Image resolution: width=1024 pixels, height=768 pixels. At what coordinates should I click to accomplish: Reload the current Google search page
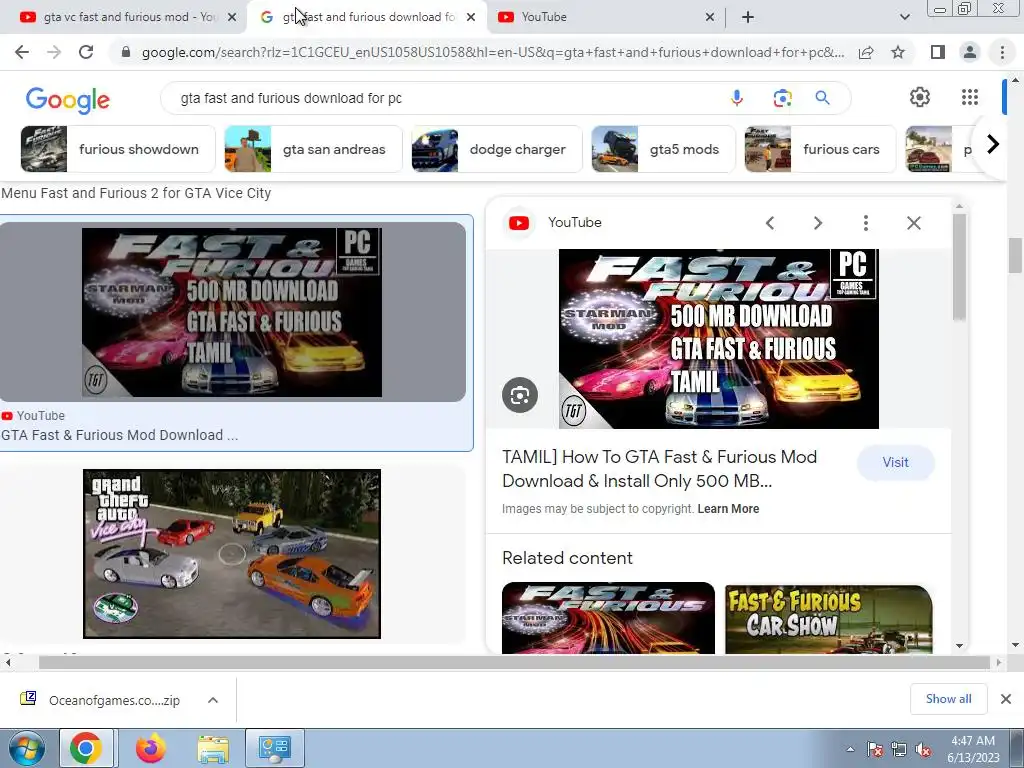(x=86, y=52)
